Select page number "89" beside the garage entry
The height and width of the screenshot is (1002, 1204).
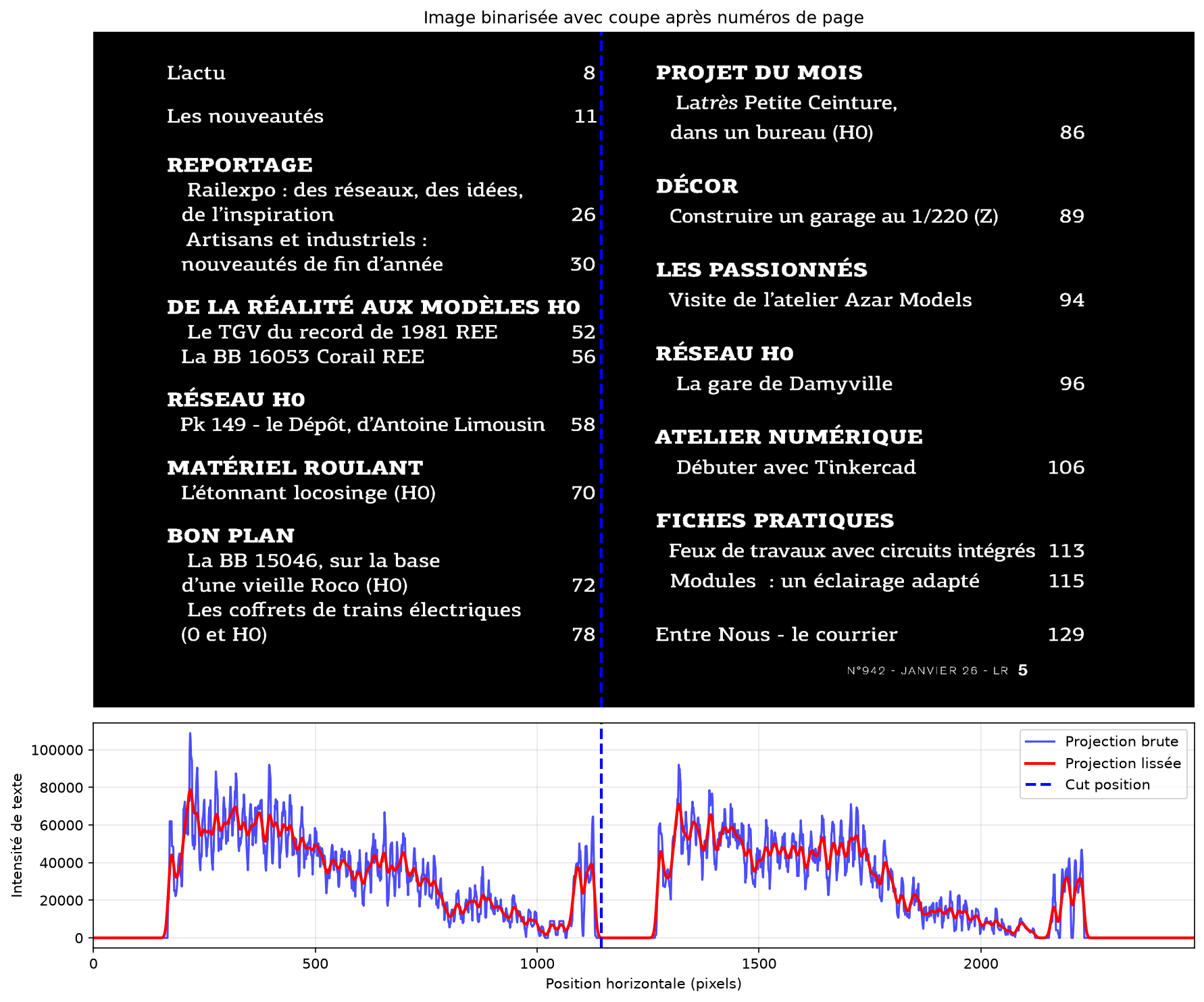[x=1072, y=216]
